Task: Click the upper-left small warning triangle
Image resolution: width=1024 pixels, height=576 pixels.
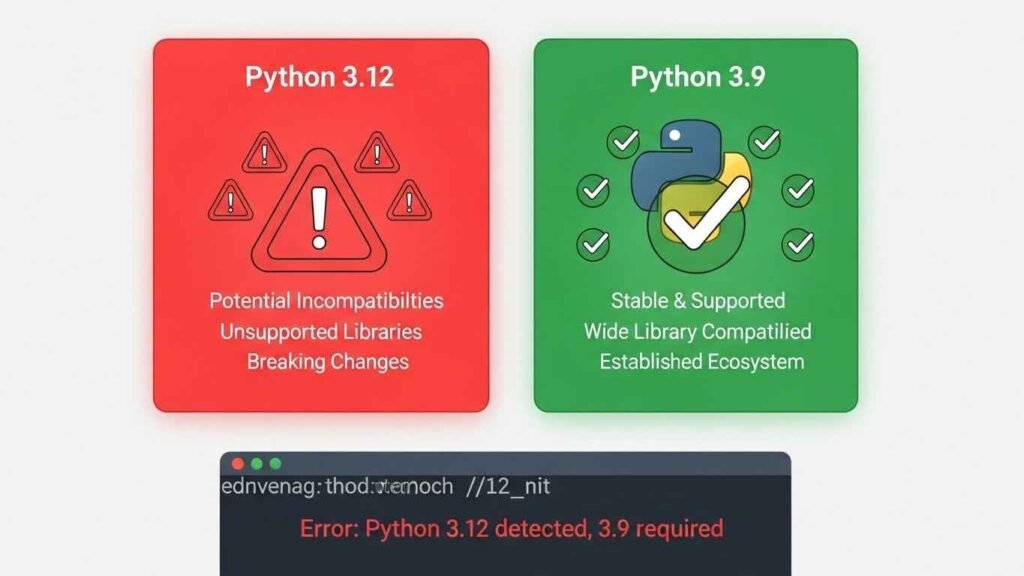Action: 264,153
